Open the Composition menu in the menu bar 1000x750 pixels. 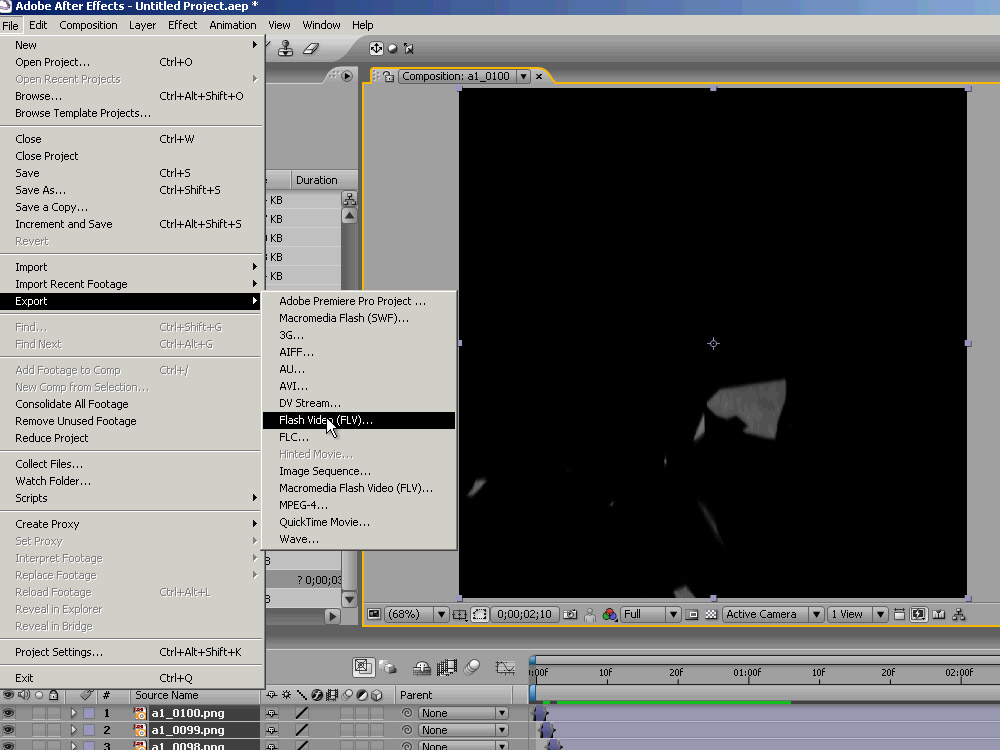[x=88, y=25]
